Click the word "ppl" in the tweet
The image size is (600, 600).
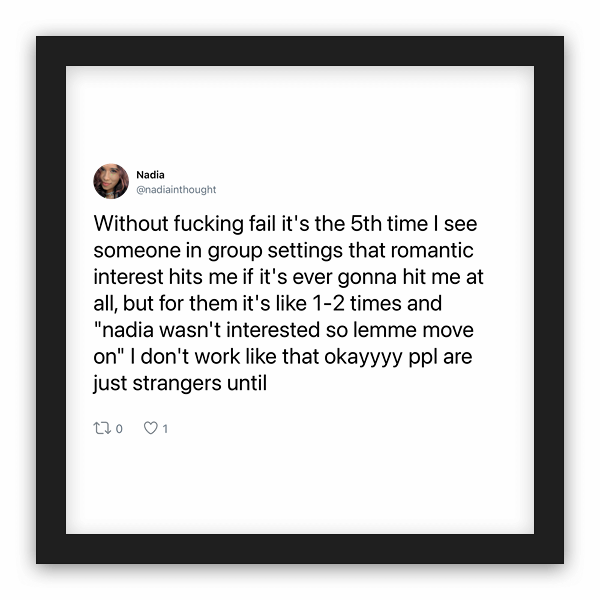422,357
